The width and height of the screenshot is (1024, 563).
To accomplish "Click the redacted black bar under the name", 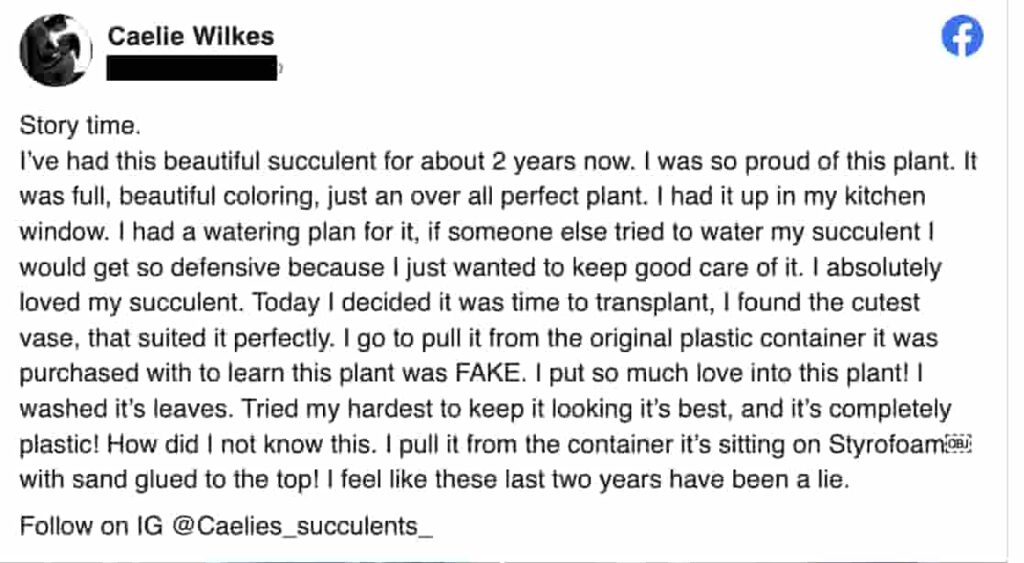I will coord(192,68).
